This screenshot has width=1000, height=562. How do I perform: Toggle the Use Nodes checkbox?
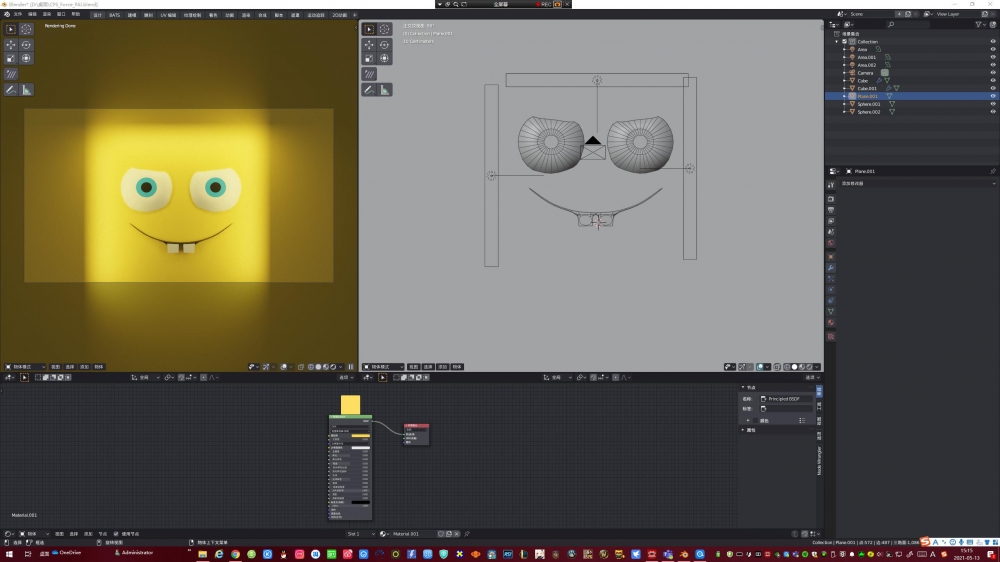116,534
